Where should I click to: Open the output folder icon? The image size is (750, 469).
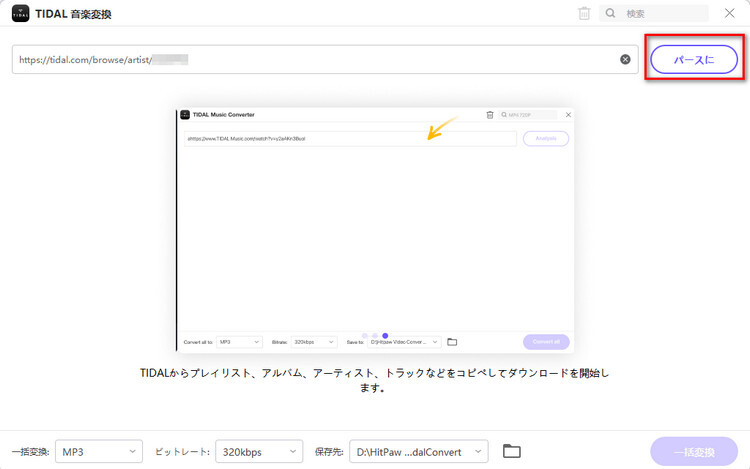point(512,451)
